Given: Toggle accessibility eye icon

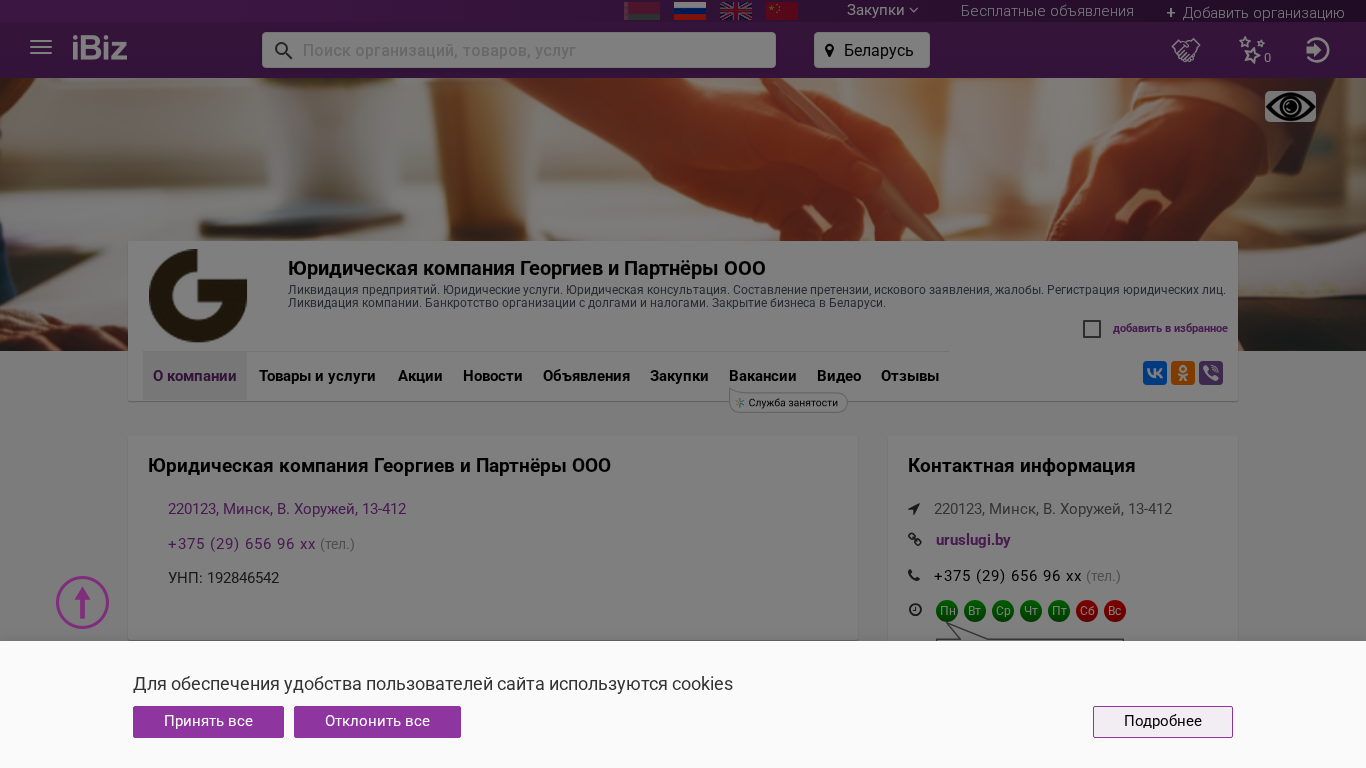Looking at the screenshot, I should pos(1290,107).
